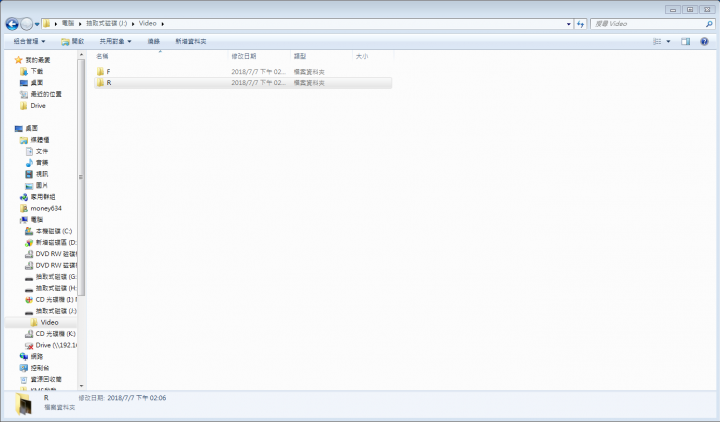Refresh the folder with the refresh button

coord(581,24)
